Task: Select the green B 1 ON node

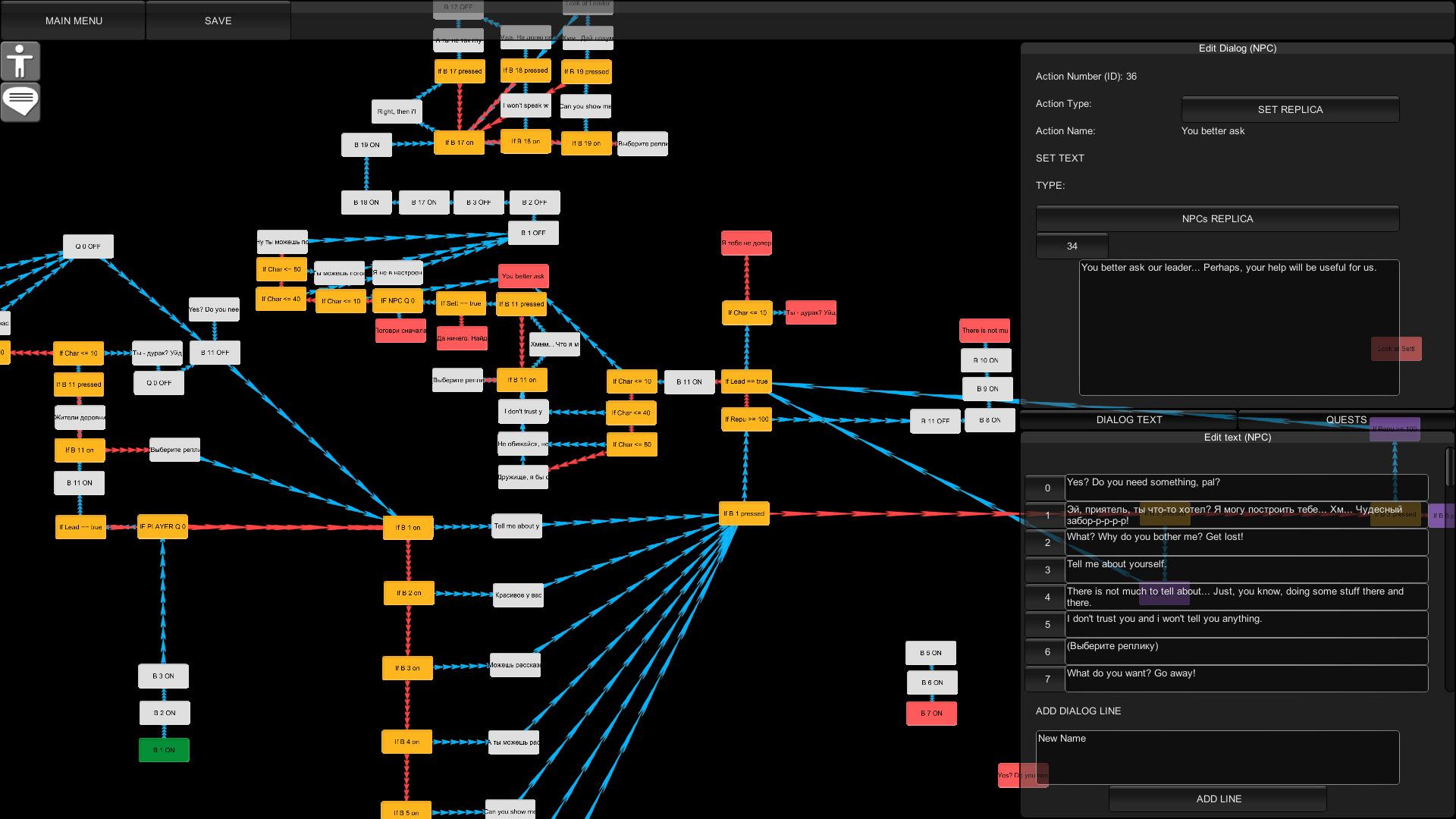Action: [164, 750]
